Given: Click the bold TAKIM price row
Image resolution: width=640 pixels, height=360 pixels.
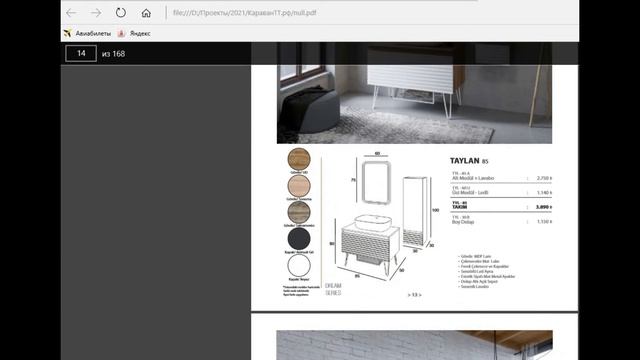Looking at the screenshot, I should (502, 205).
